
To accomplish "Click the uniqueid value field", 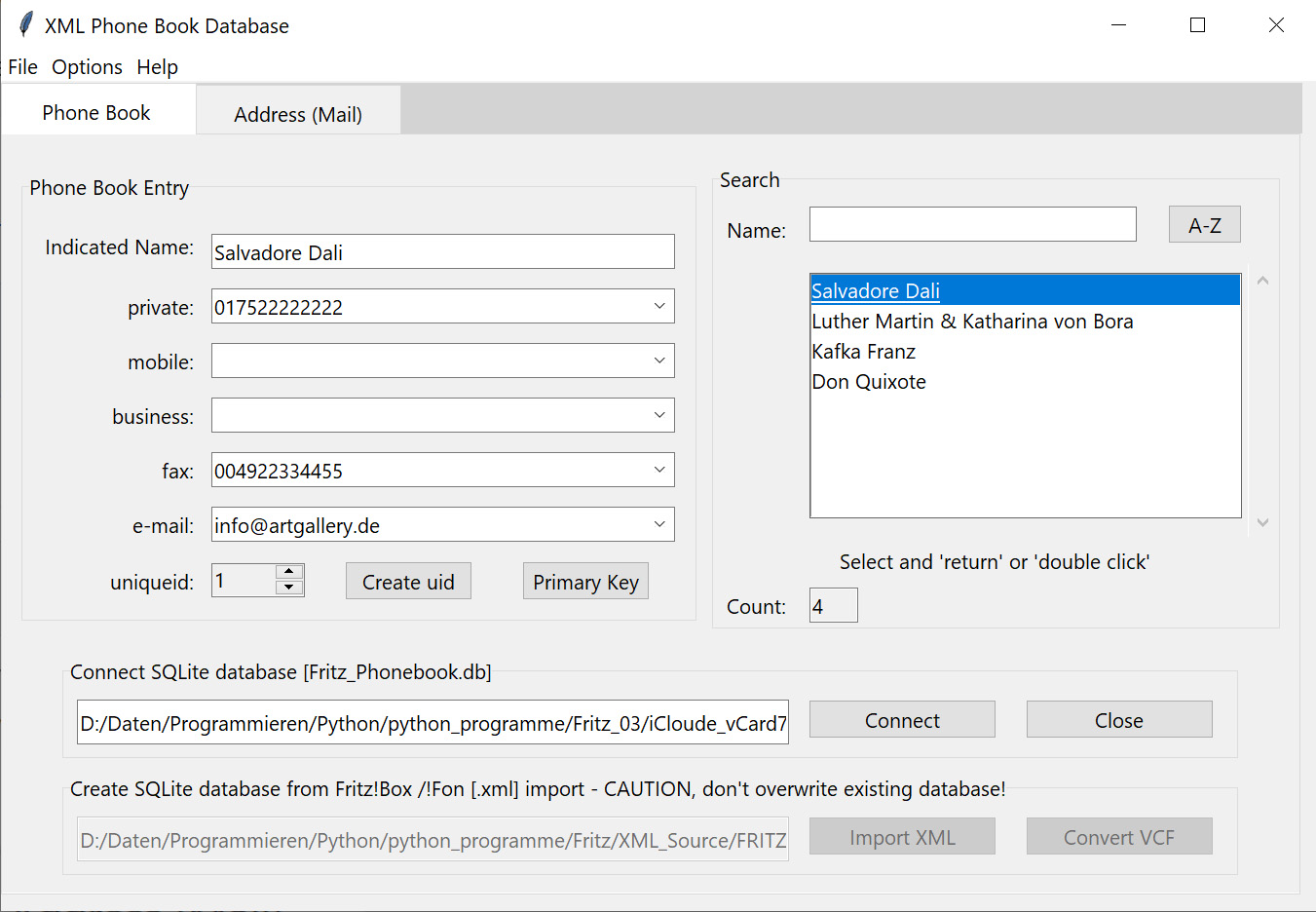I will (244, 581).
